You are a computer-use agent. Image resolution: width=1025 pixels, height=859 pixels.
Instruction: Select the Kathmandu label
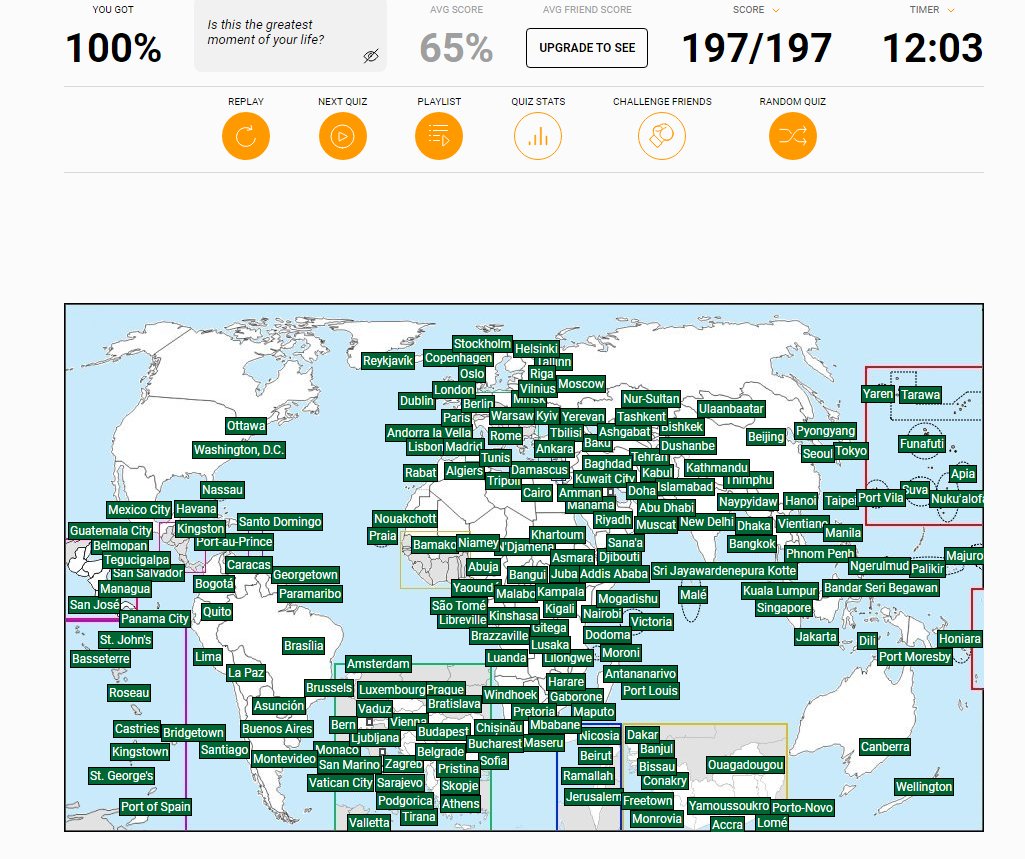[x=716, y=467]
